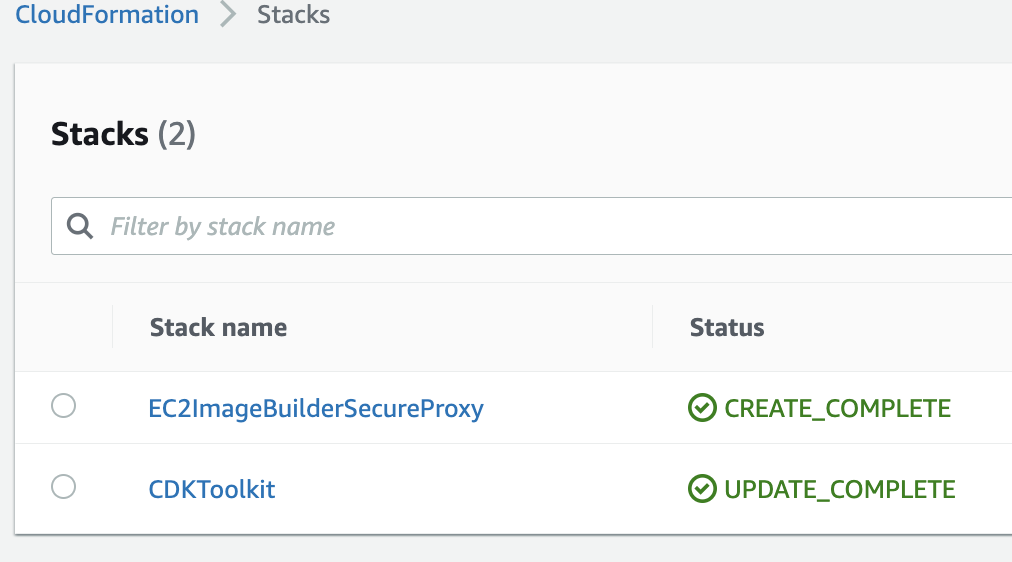Image resolution: width=1012 pixels, height=562 pixels.
Task: Click the Stack name column header
Action: (x=218, y=327)
